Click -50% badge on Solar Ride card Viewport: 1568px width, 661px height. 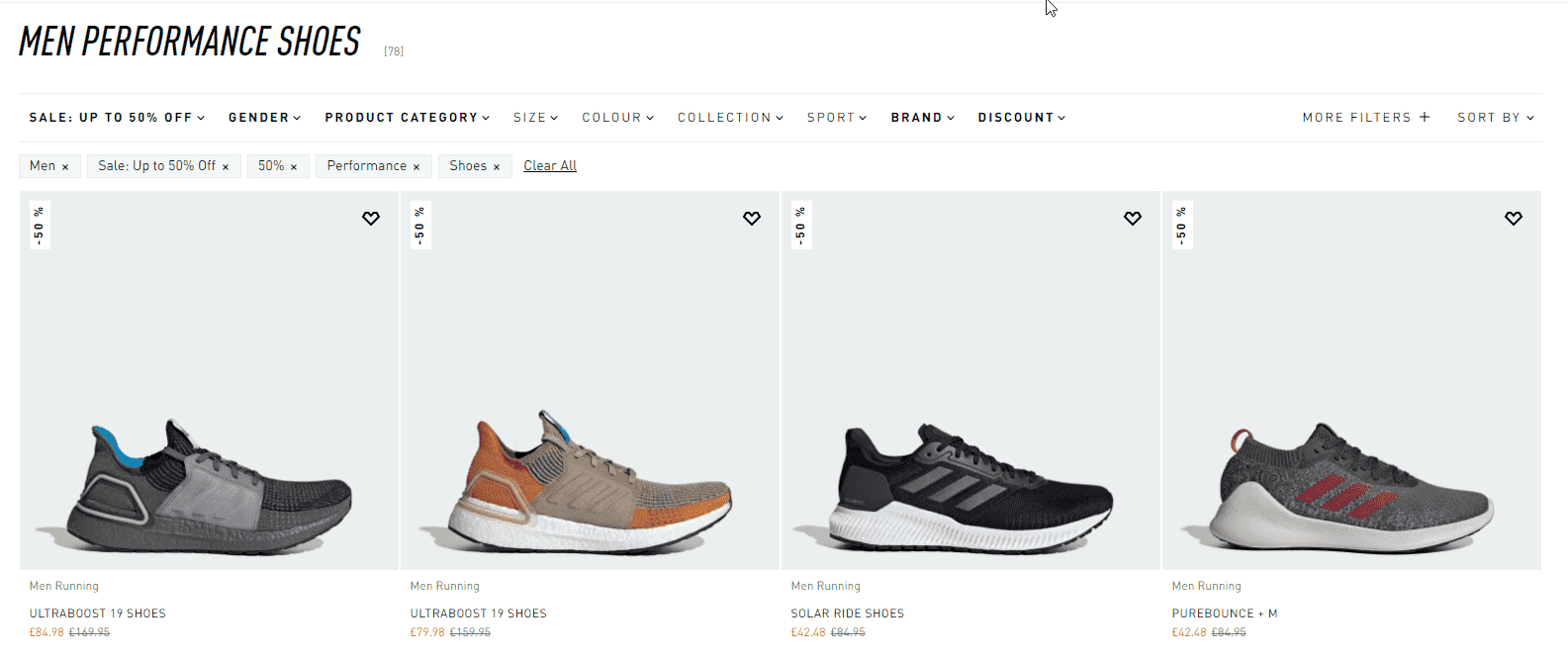[800, 226]
